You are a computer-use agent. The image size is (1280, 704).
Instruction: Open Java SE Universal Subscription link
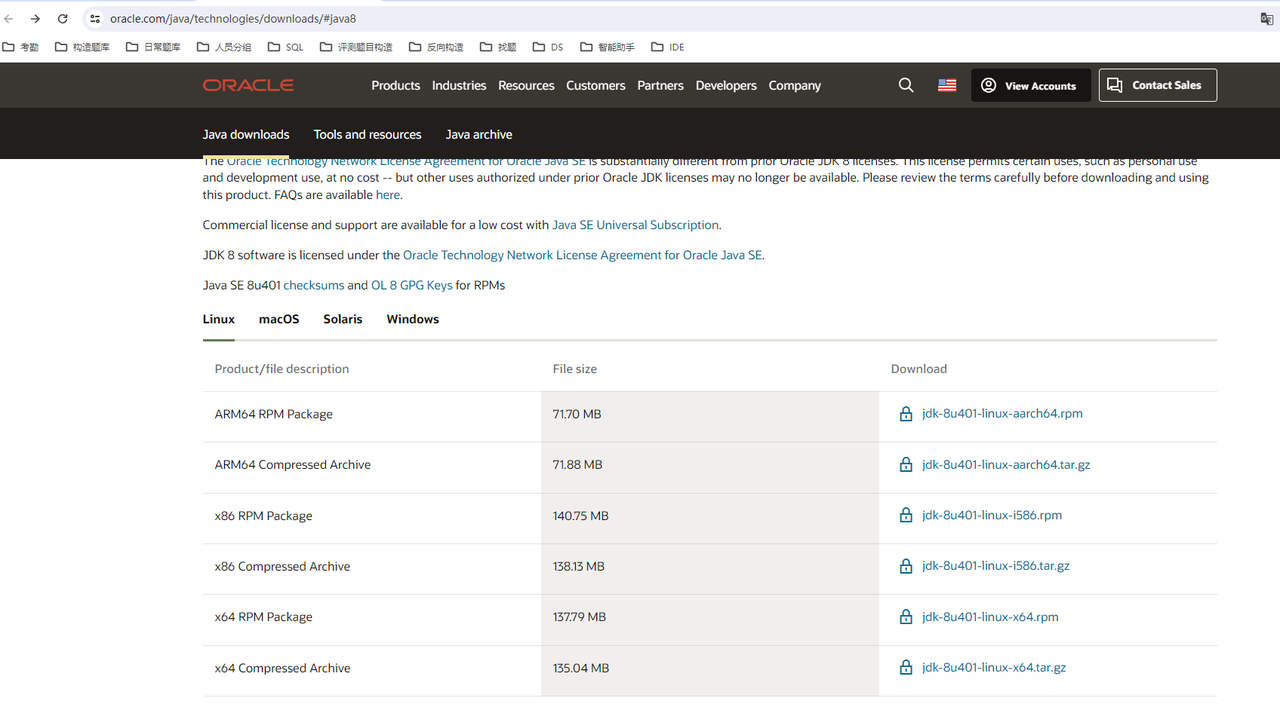click(635, 225)
